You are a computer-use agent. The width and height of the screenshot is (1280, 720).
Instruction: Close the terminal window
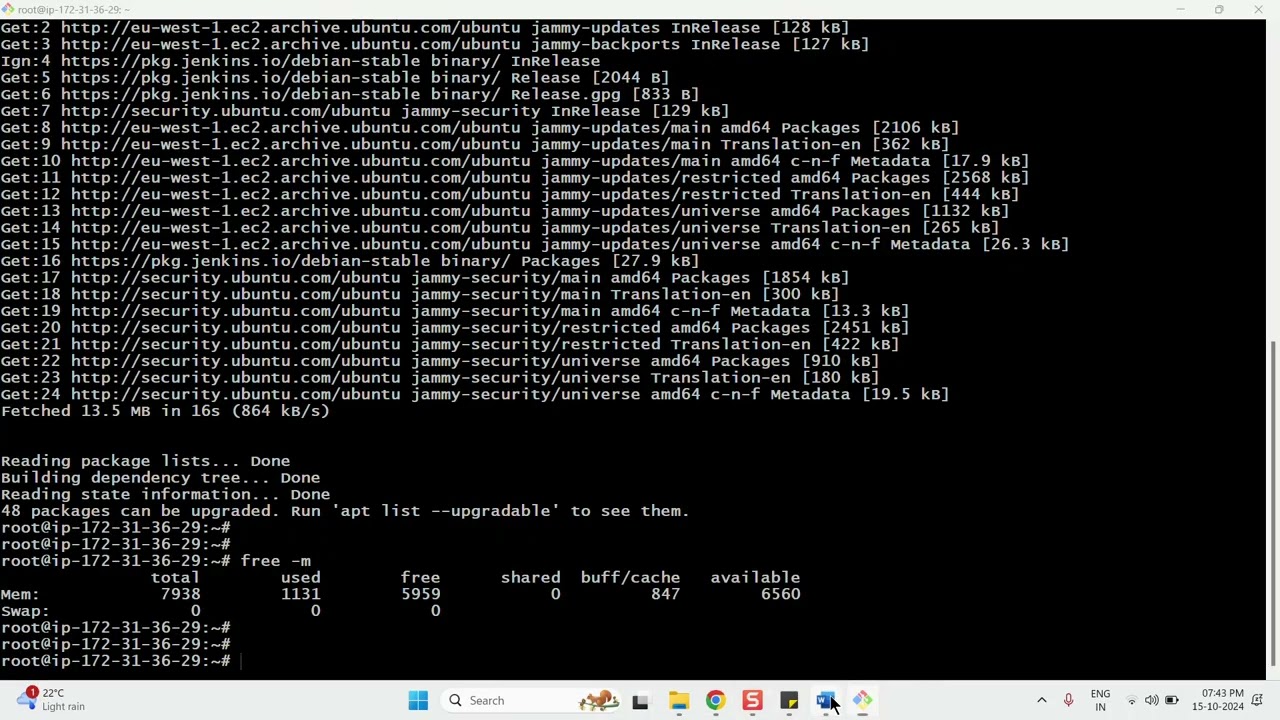pyautogui.click(x=1258, y=9)
